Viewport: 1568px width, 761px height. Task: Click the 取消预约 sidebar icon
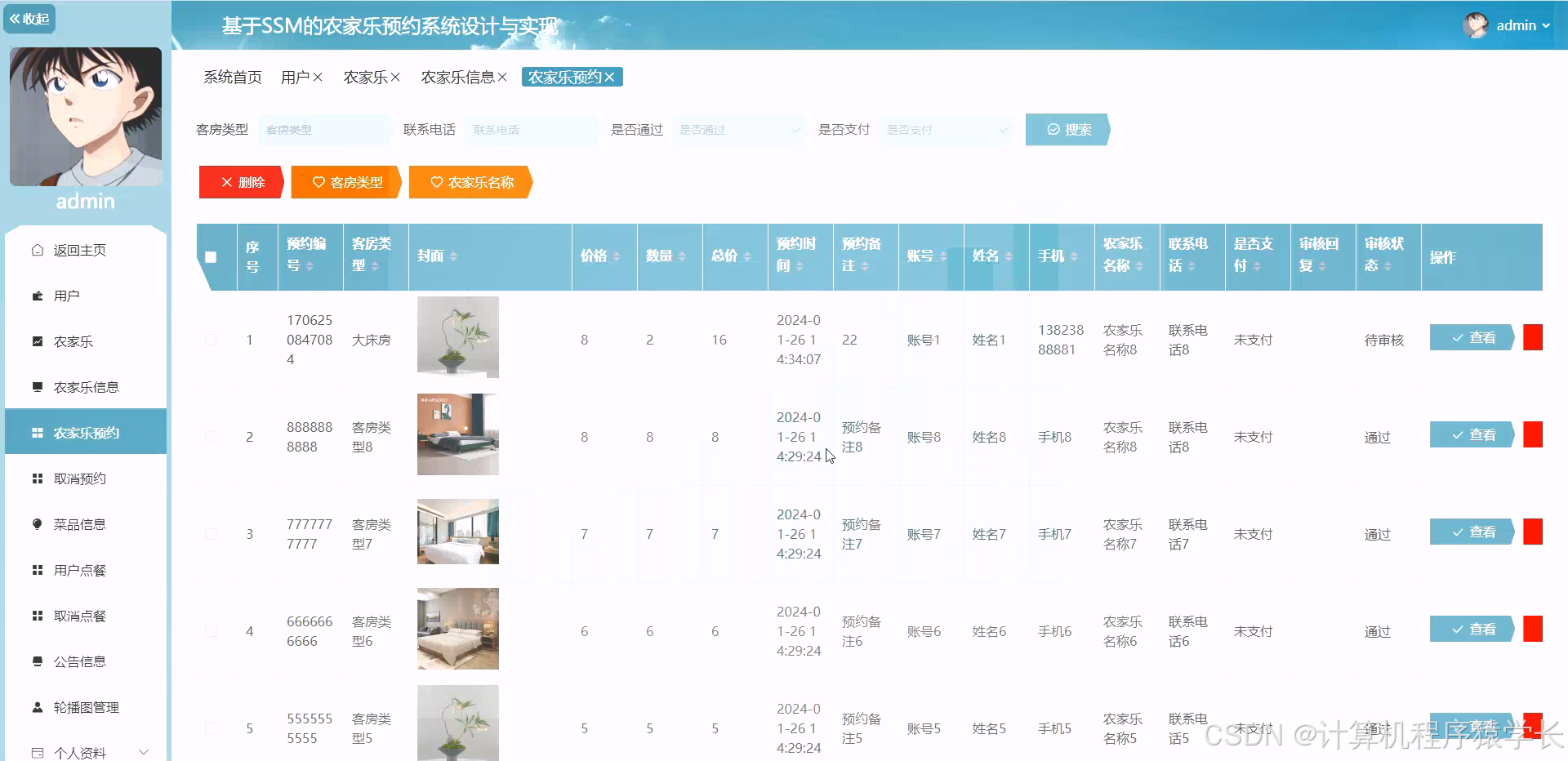[38, 478]
